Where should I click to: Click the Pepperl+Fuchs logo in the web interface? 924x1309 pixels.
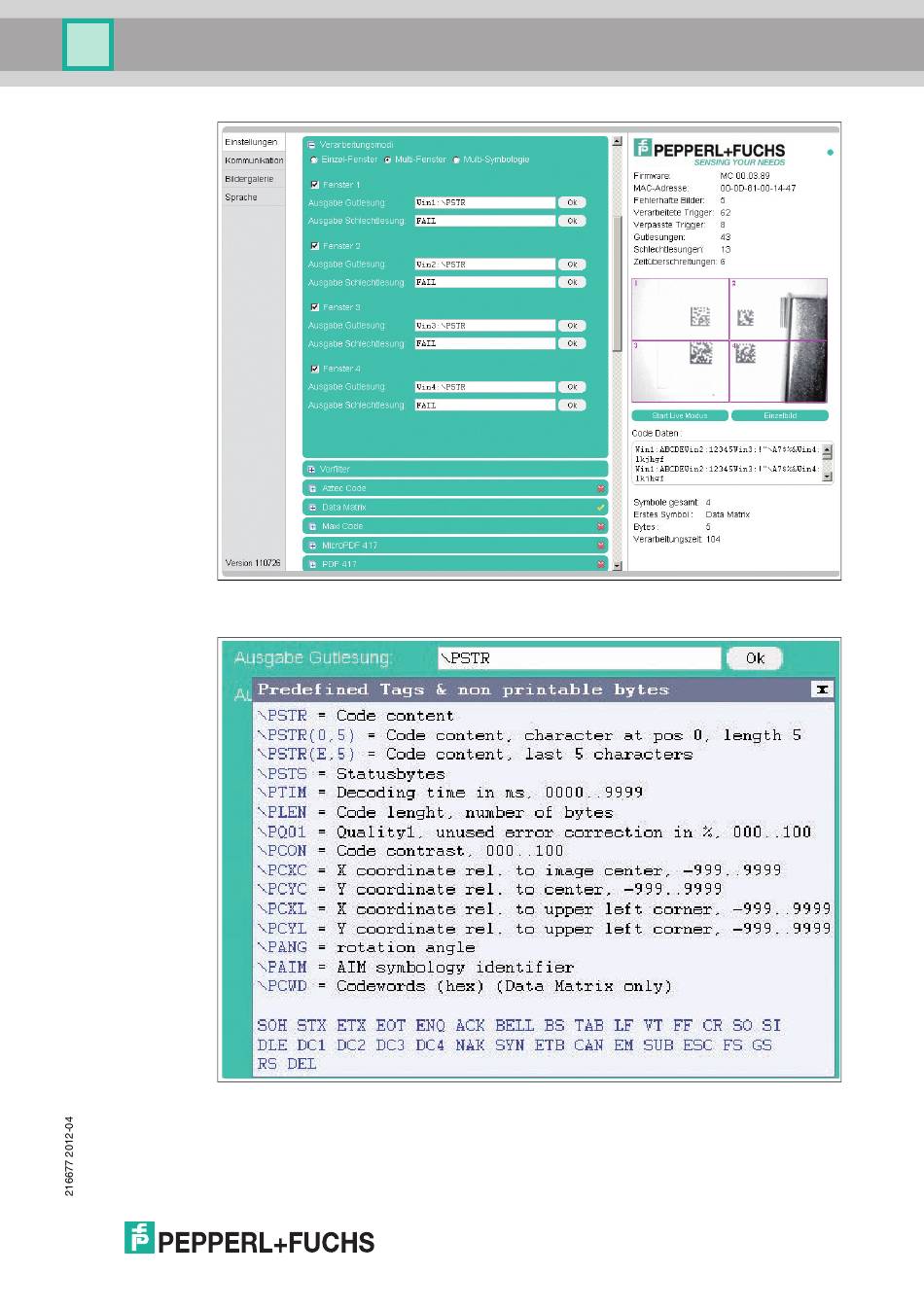click(709, 151)
